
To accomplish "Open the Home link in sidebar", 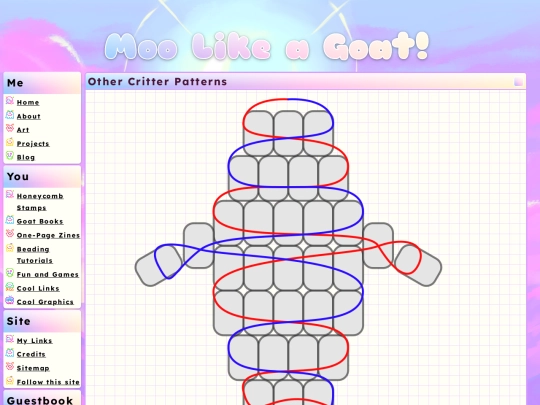I will pyautogui.click(x=28, y=102).
